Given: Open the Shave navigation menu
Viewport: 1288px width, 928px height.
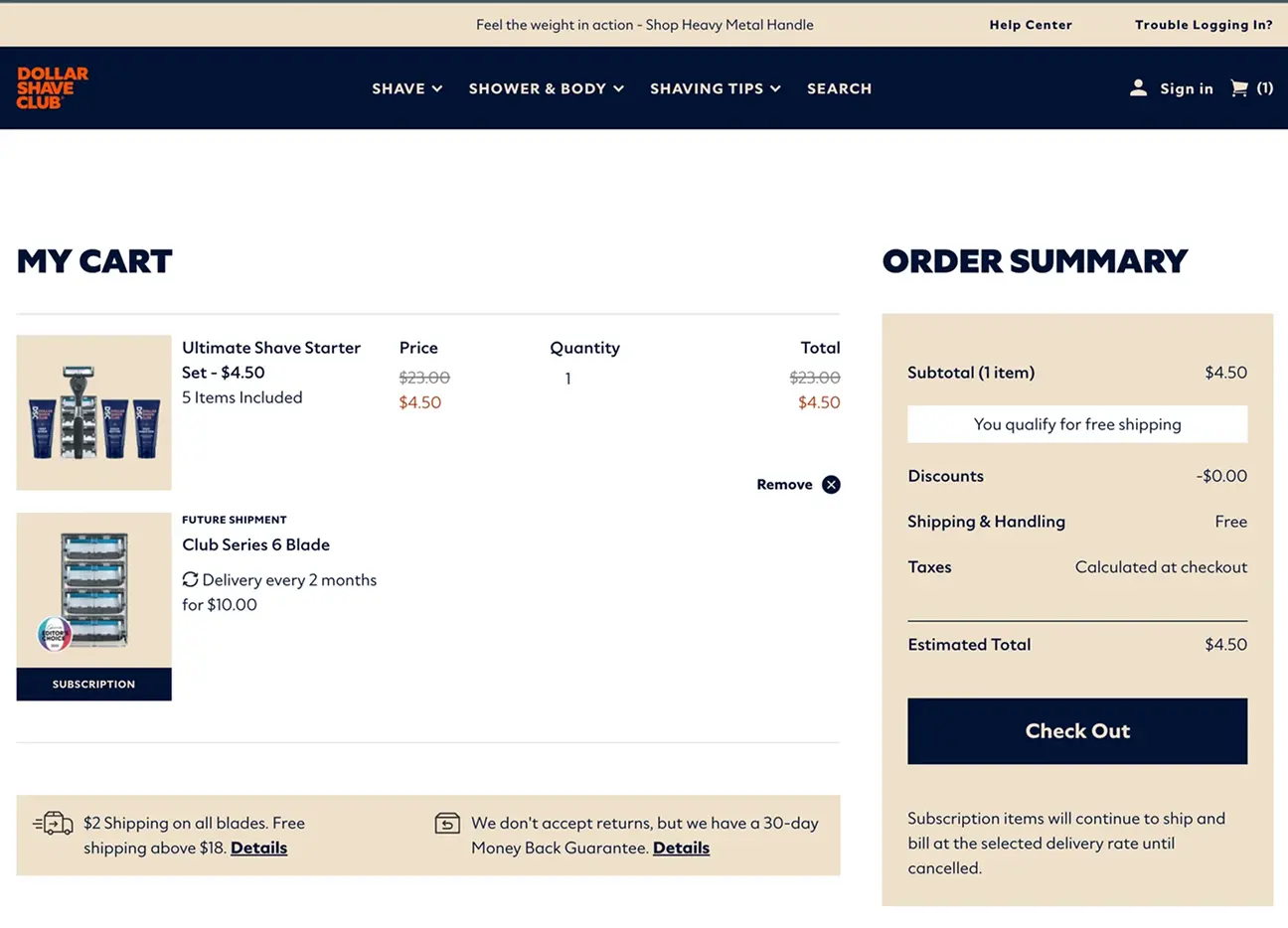Looking at the screenshot, I should coord(407,88).
